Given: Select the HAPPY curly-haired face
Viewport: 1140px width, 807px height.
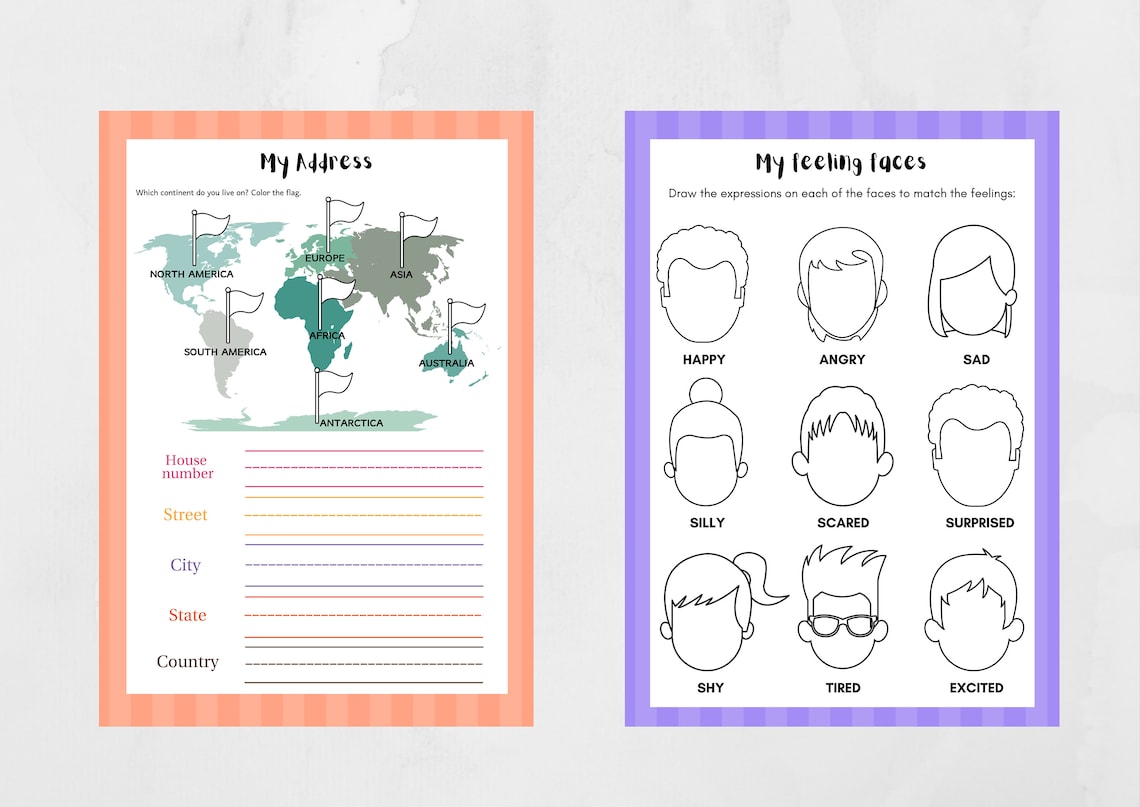Looking at the screenshot, I should click(703, 283).
